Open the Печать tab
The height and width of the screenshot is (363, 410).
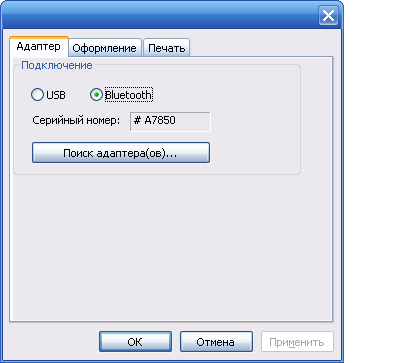166,48
